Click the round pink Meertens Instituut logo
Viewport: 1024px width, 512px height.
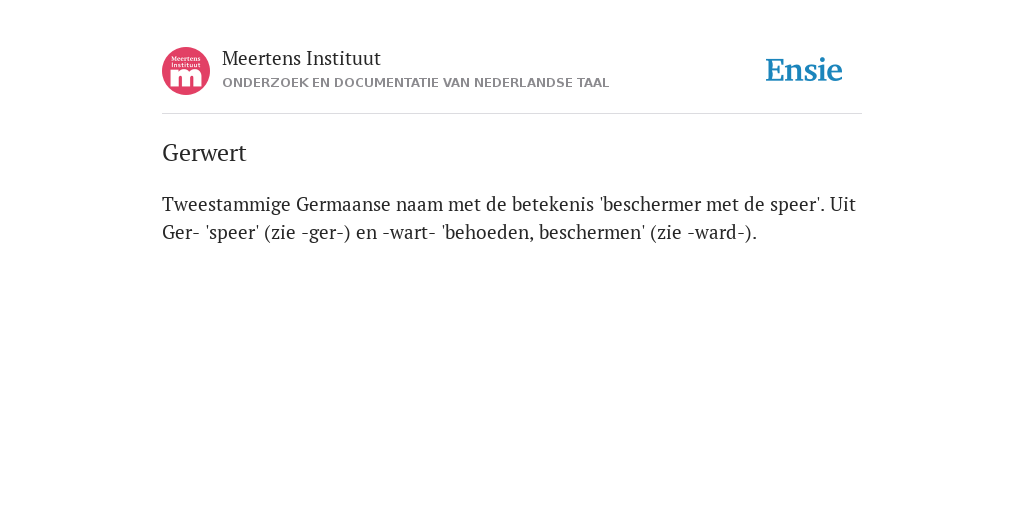186,71
